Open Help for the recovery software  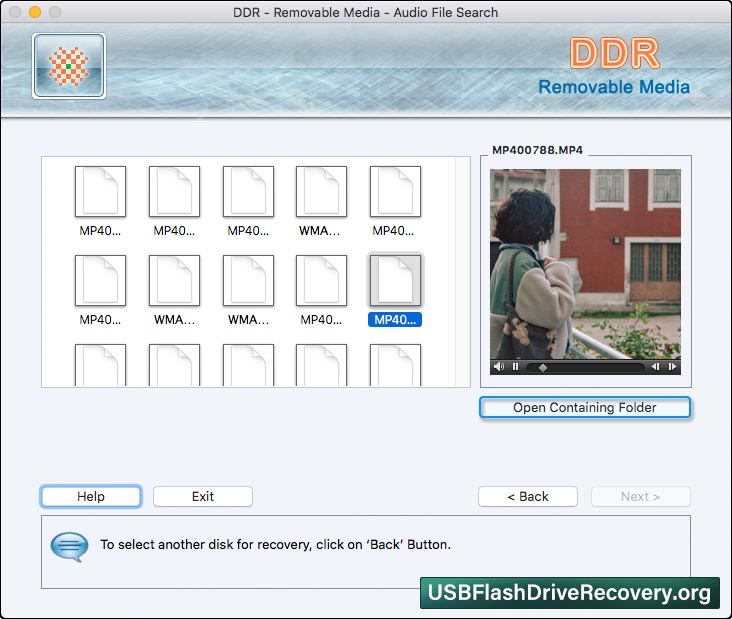91,496
